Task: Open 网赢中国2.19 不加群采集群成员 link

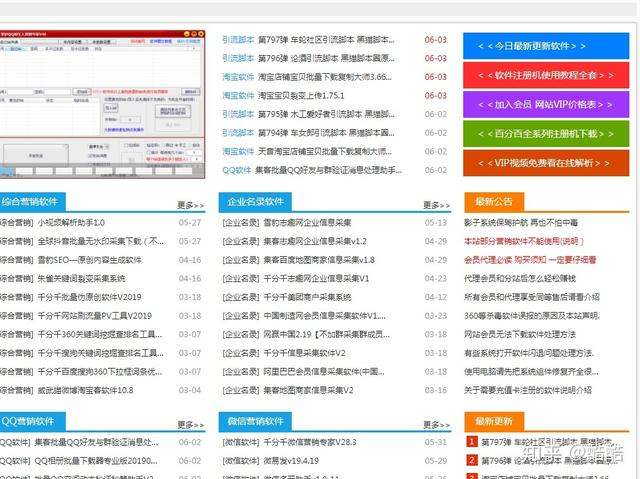Action: 327,335
